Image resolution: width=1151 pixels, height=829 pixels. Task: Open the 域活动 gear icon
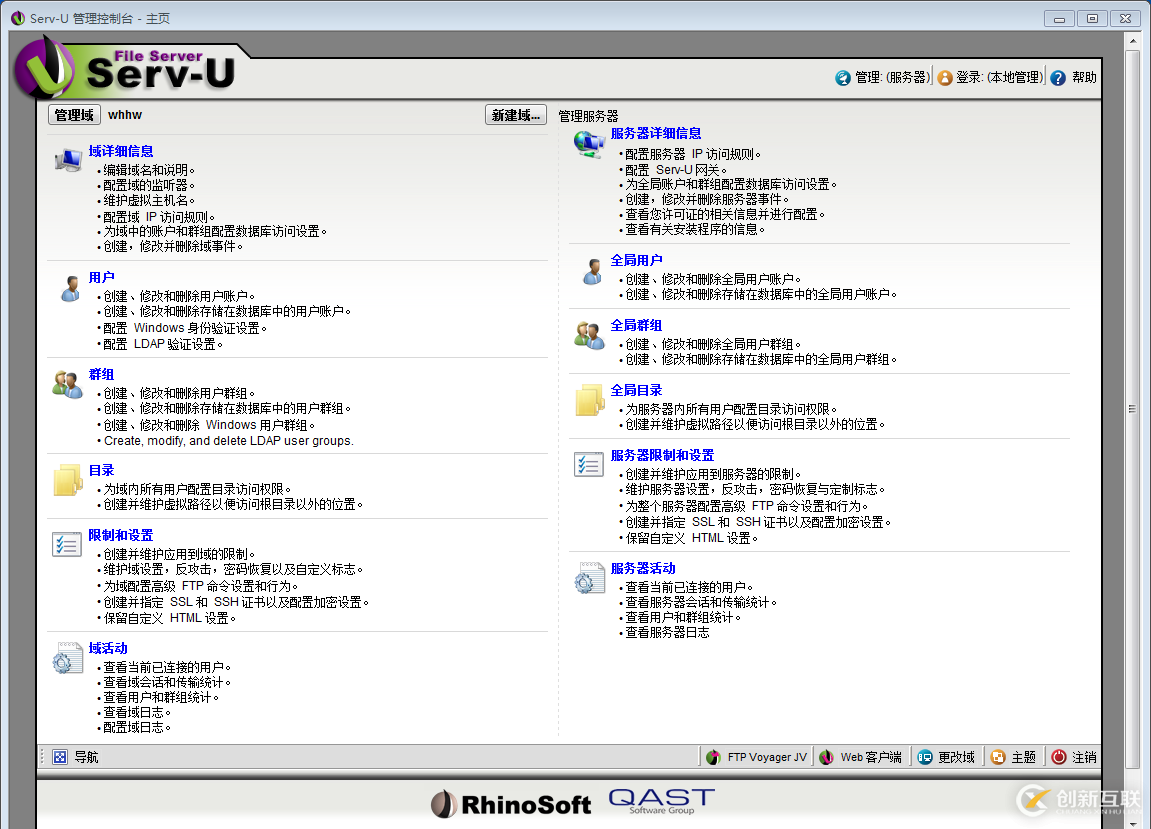[x=67, y=658]
